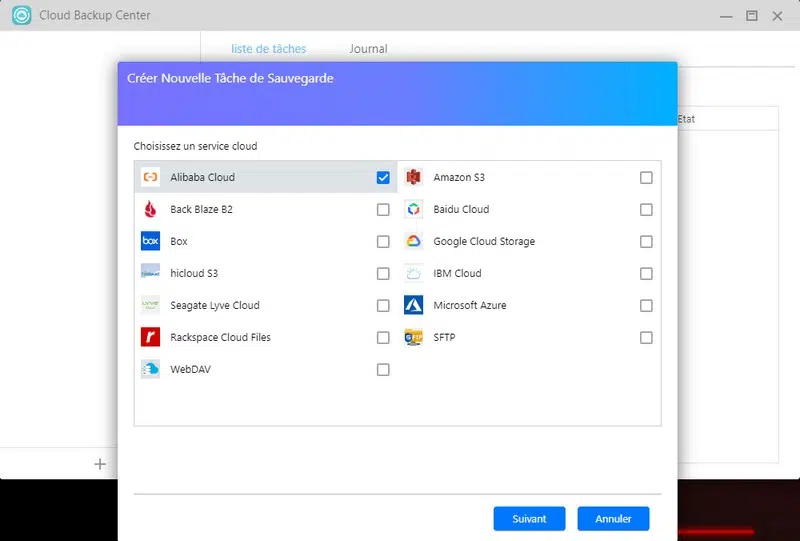Open the Journal tab
Viewport: 800px width, 541px height.
[x=368, y=49]
